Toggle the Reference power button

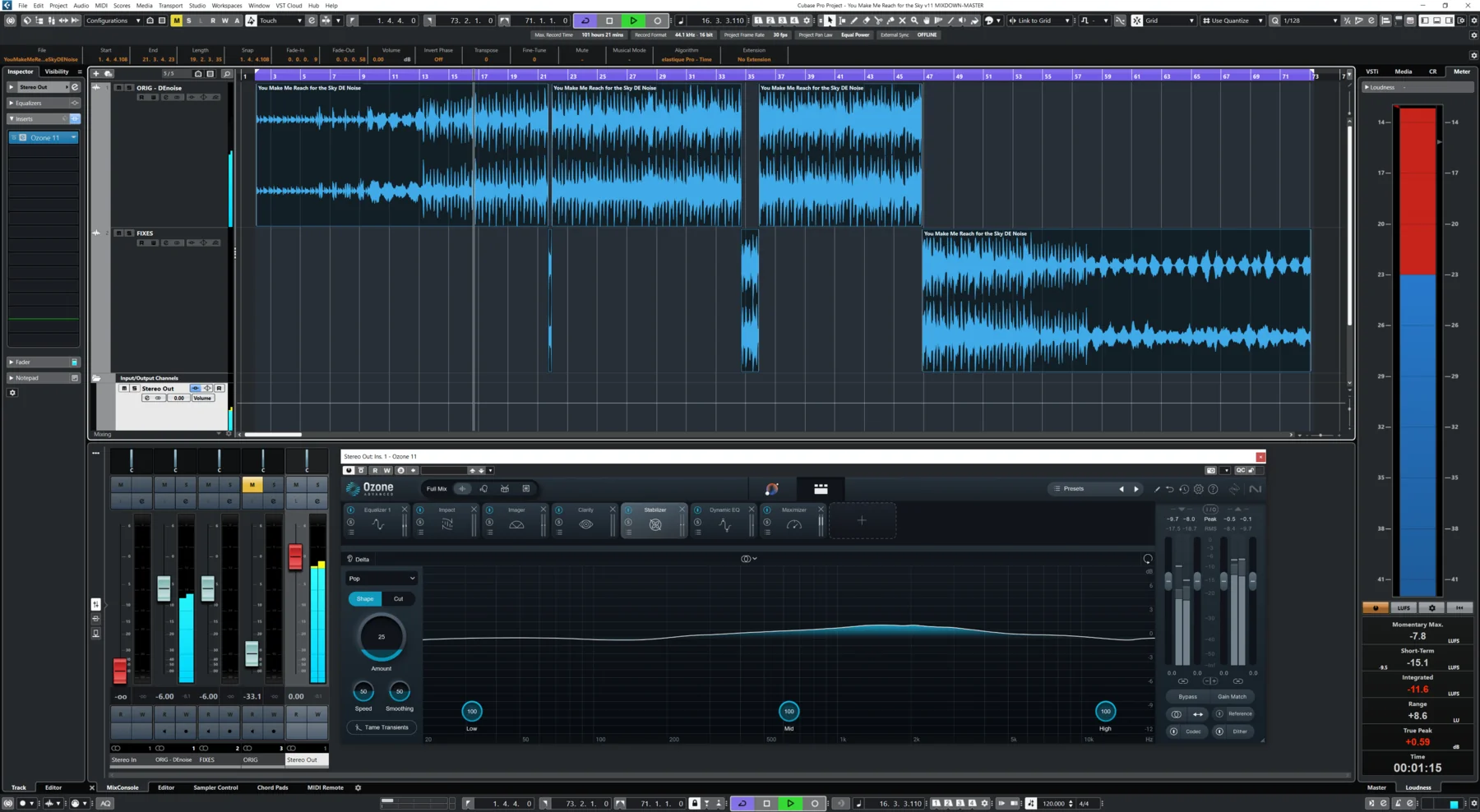click(1219, 713)
